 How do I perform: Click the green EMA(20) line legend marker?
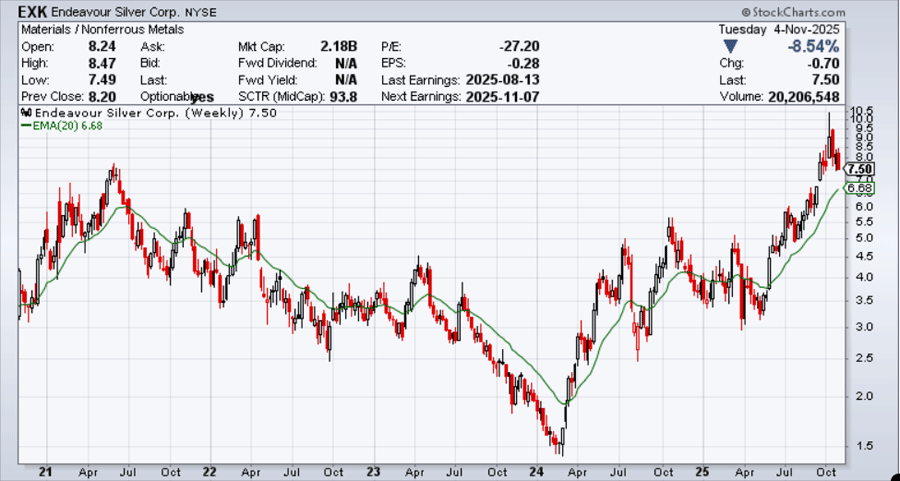coord(27,126)
